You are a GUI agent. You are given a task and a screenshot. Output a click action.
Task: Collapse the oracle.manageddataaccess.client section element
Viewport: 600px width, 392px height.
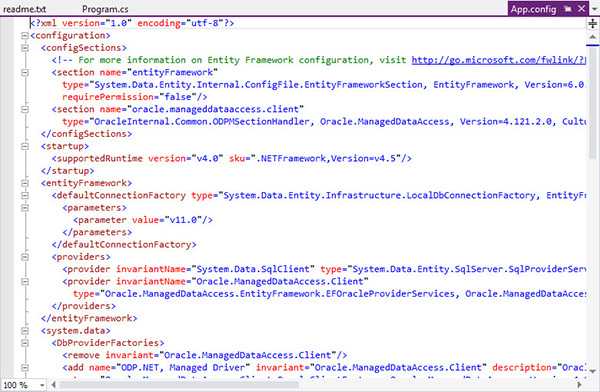coord(24,109)
